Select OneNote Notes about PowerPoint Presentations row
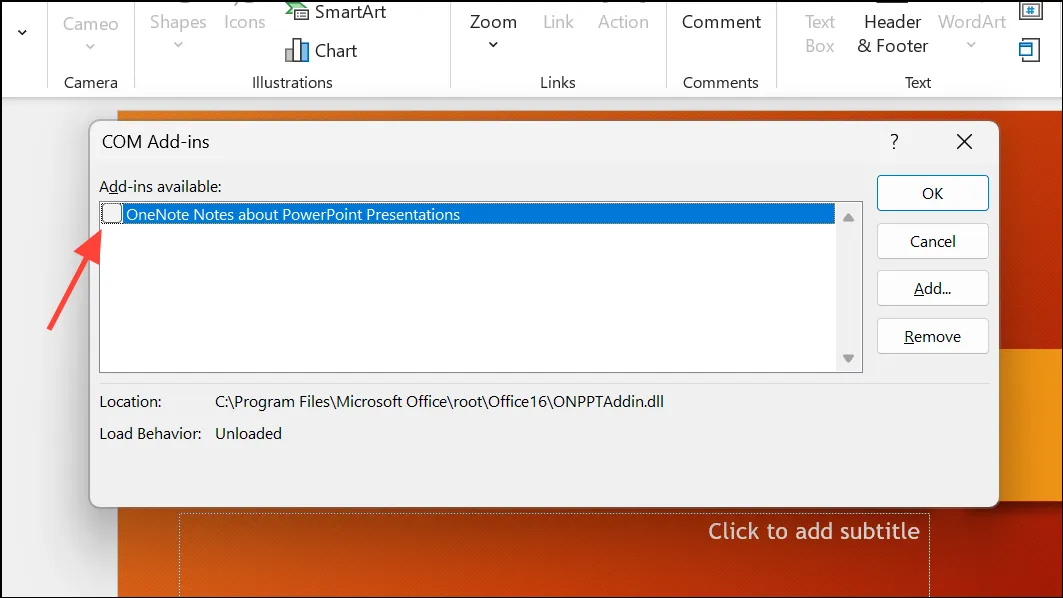This screenshot has width=1063, height=598. point(468,214)
